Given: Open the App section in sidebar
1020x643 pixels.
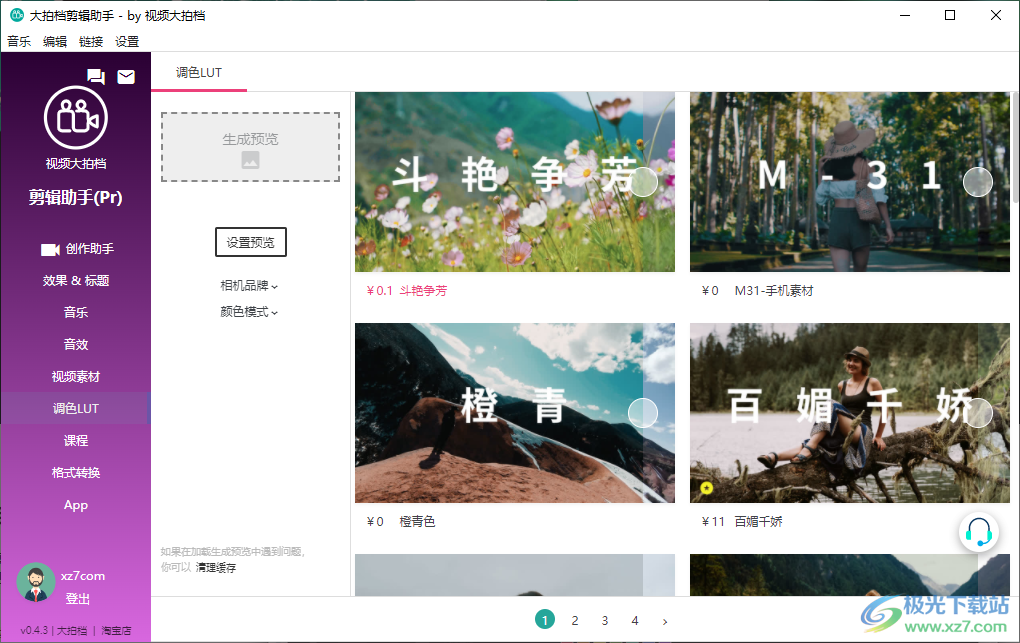Looking at the screenshot, I should pos(76,504).
